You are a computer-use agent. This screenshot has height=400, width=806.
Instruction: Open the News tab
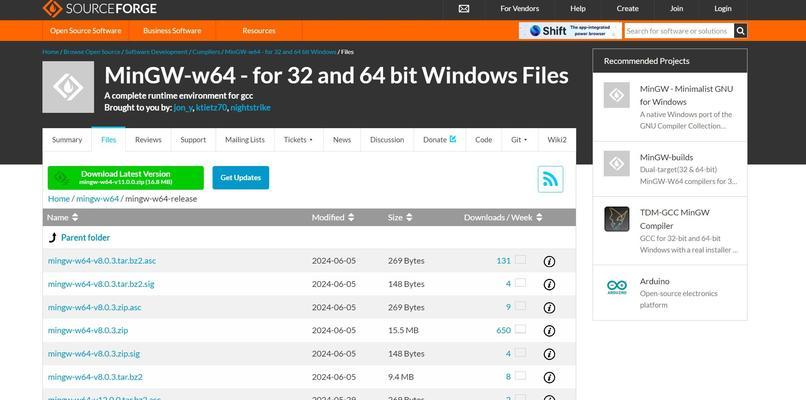click(342, 140)
